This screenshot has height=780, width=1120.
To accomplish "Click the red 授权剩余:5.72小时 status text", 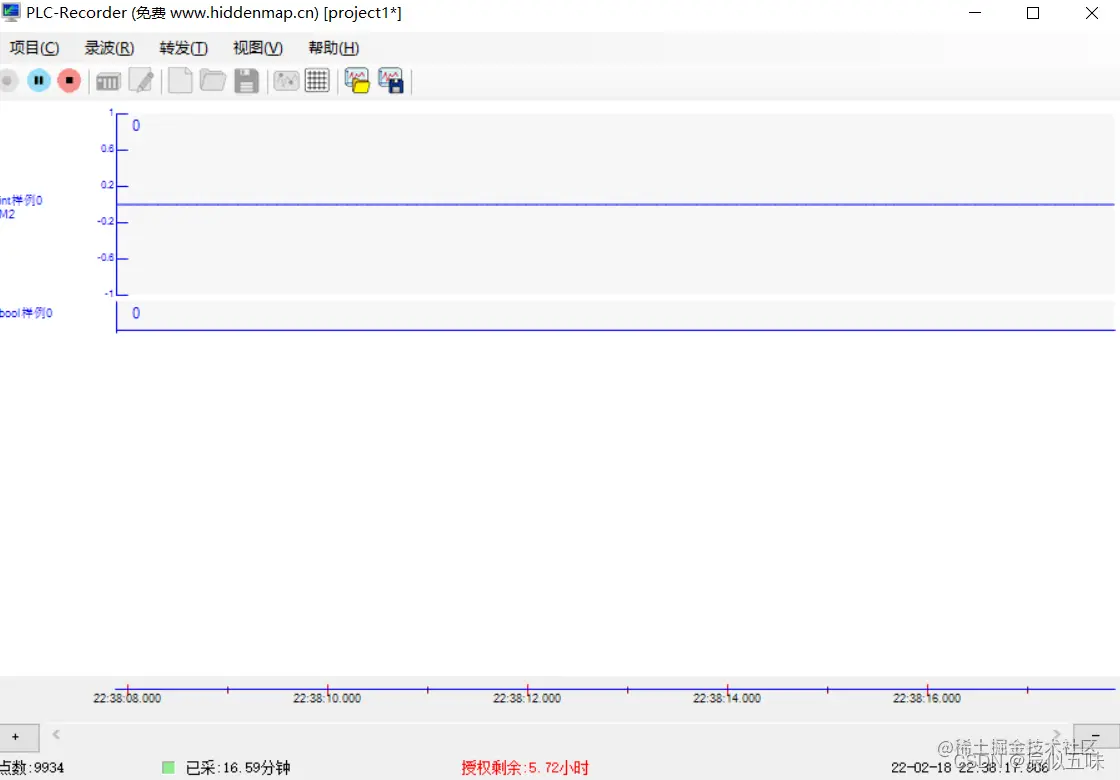I will (525, 768).
